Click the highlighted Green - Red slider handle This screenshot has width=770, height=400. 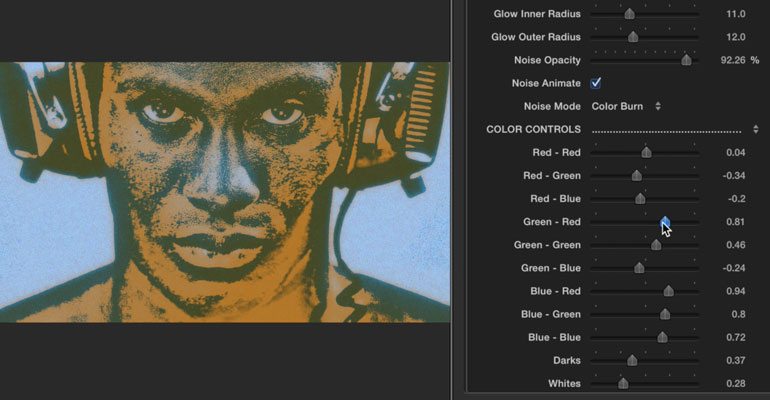[665, 221]
